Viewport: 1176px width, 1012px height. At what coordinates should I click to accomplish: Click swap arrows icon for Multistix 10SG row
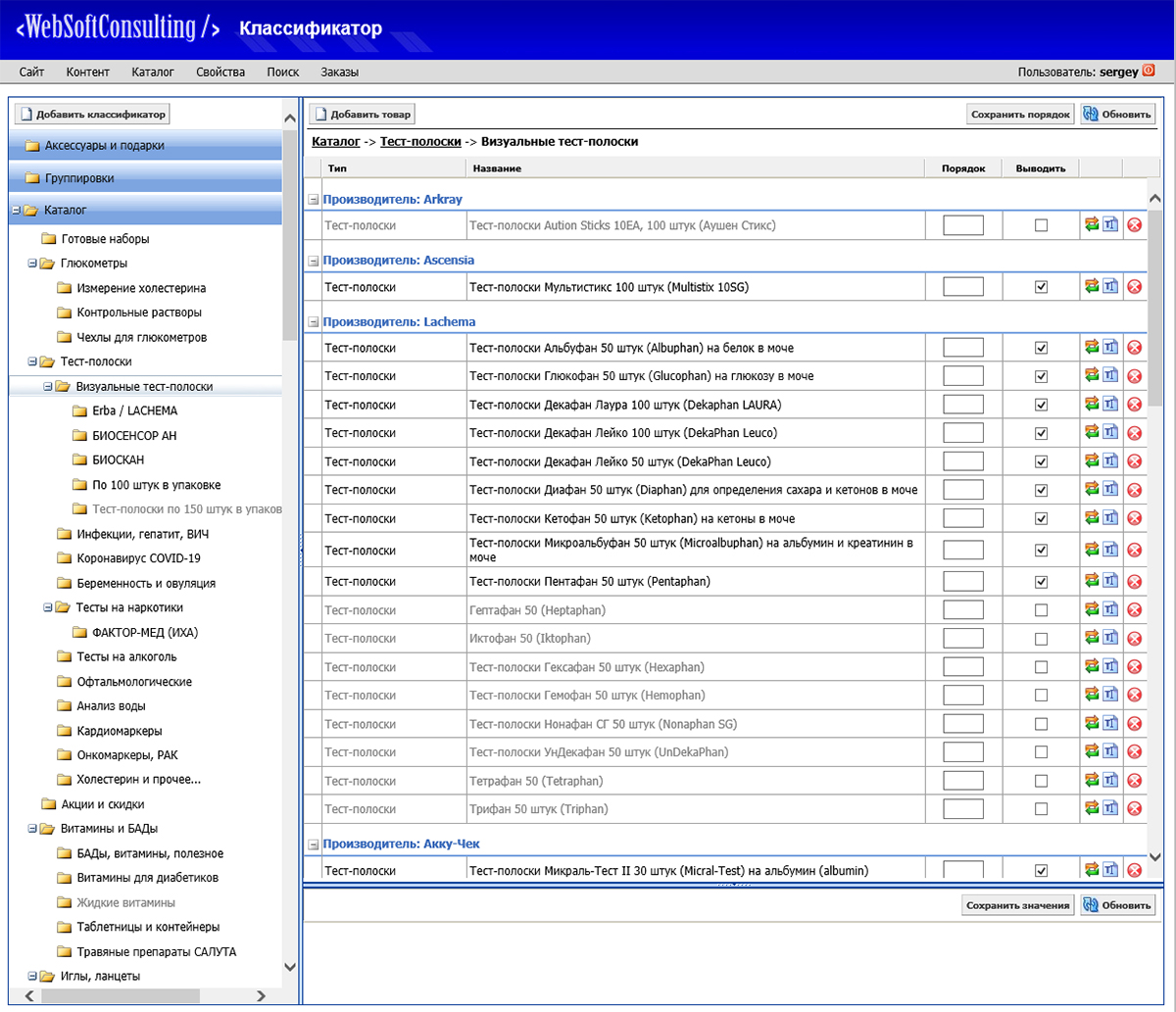pos(1093,286)
